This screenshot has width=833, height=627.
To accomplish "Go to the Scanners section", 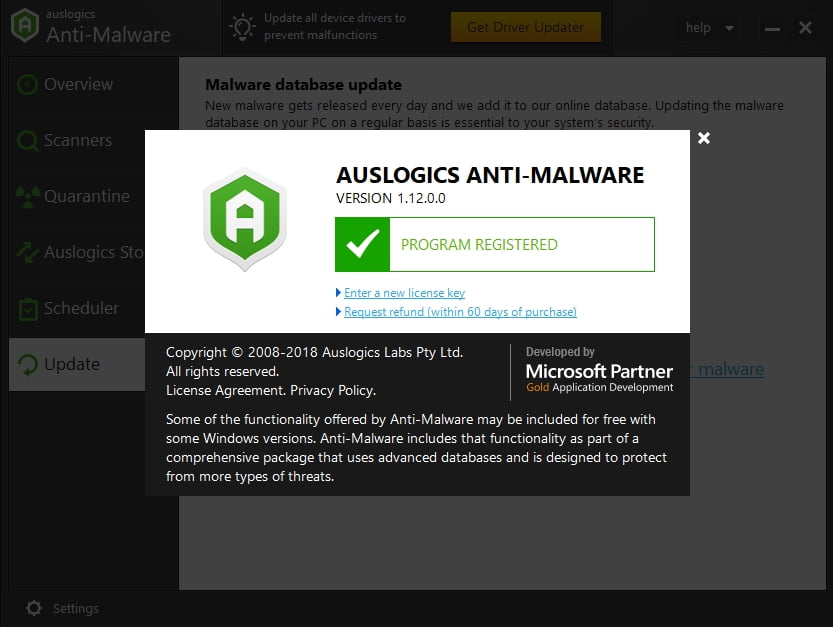I will point(78,140).
